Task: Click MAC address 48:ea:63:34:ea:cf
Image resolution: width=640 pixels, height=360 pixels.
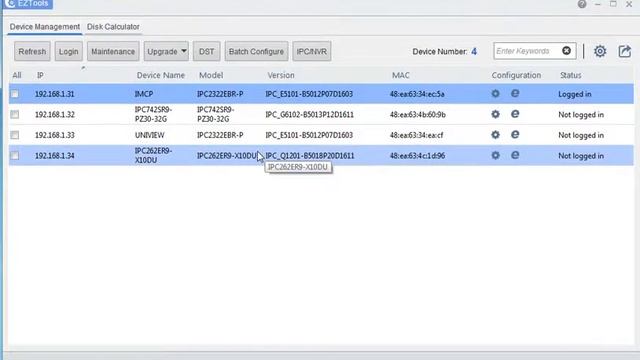Action: click(x=416, y=135)
